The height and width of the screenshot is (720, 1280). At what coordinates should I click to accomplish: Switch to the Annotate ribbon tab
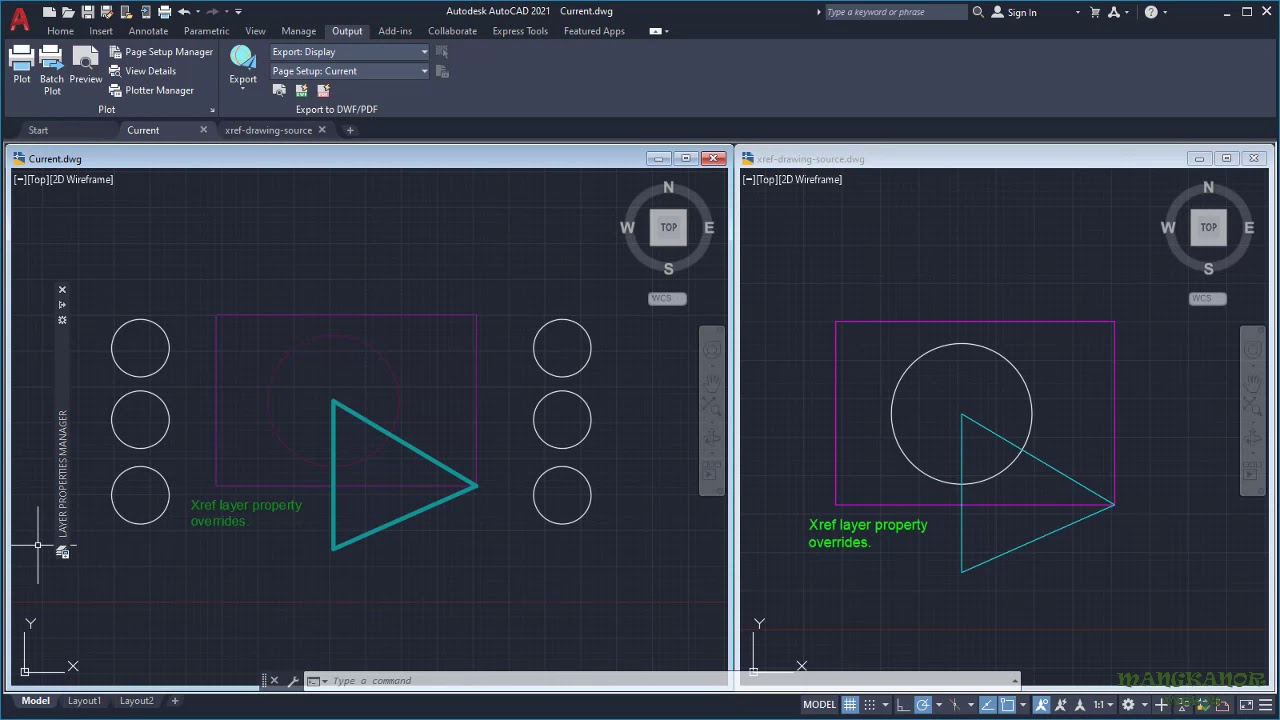click(148, 31)
